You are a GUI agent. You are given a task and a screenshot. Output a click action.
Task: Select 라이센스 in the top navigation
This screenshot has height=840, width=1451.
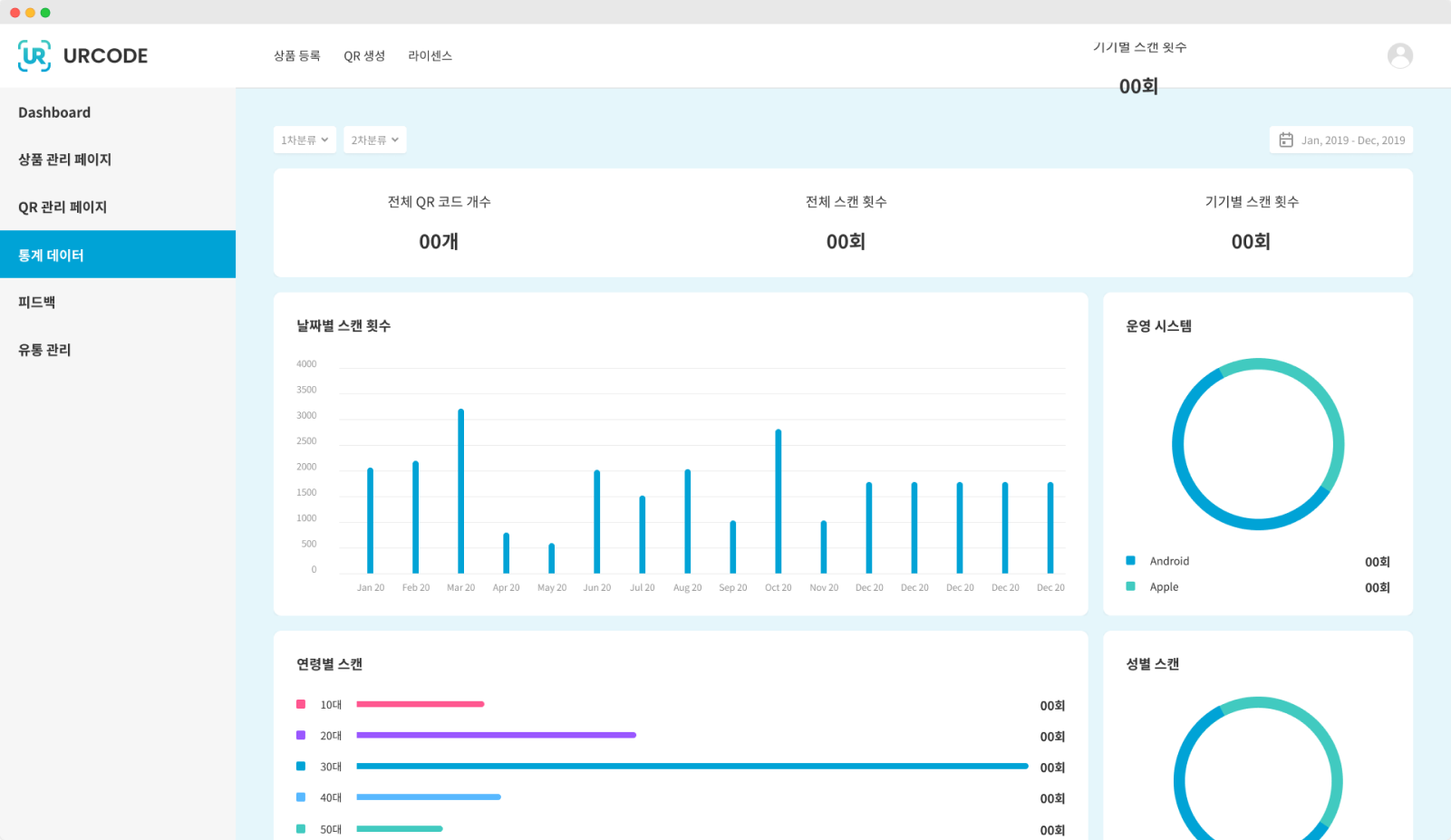(x=430, y=56)
